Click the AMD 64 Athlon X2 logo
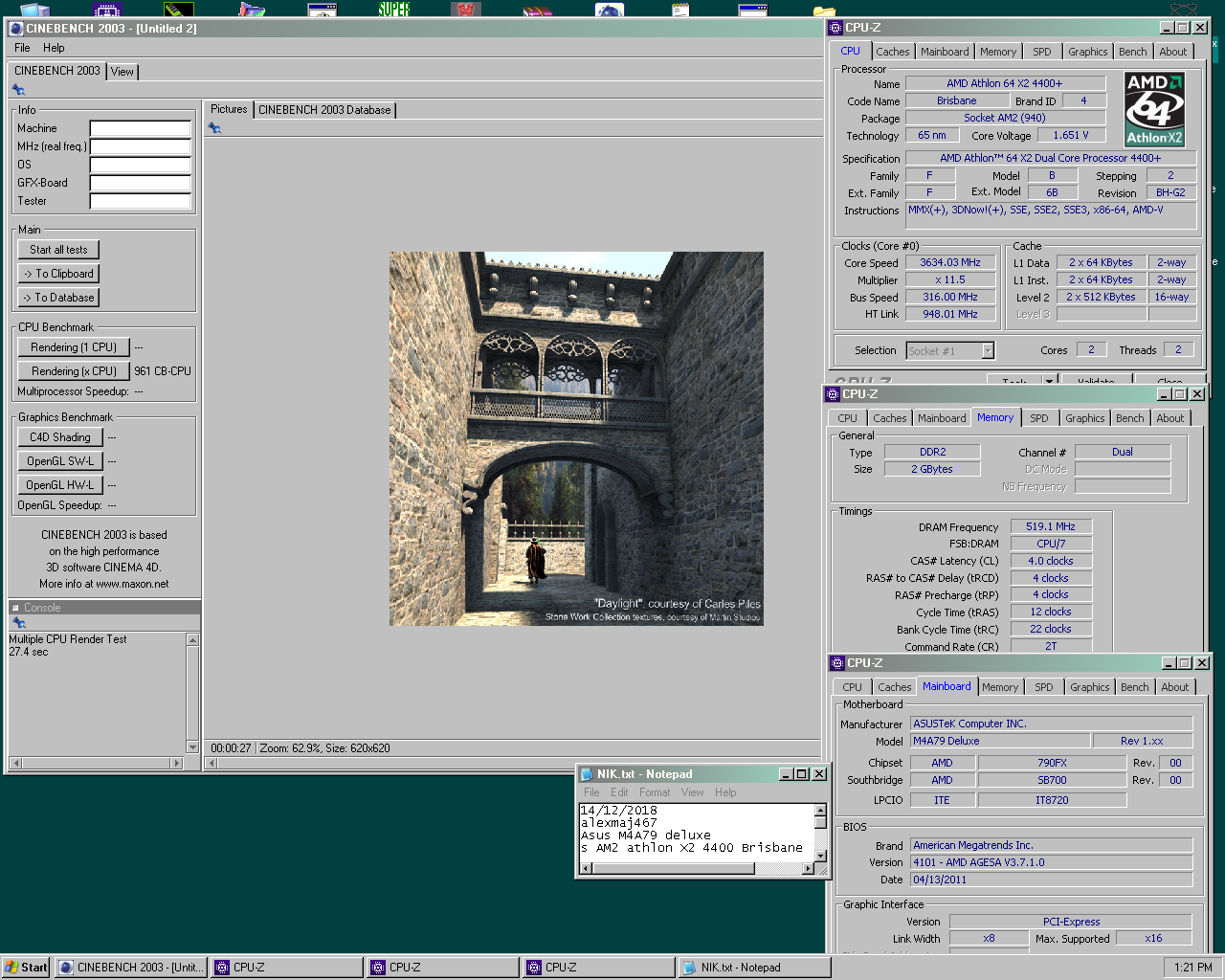 coord(1154,109)
